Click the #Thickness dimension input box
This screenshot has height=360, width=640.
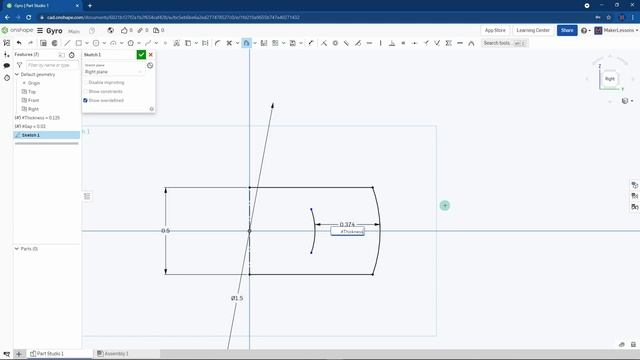(347, 231)
